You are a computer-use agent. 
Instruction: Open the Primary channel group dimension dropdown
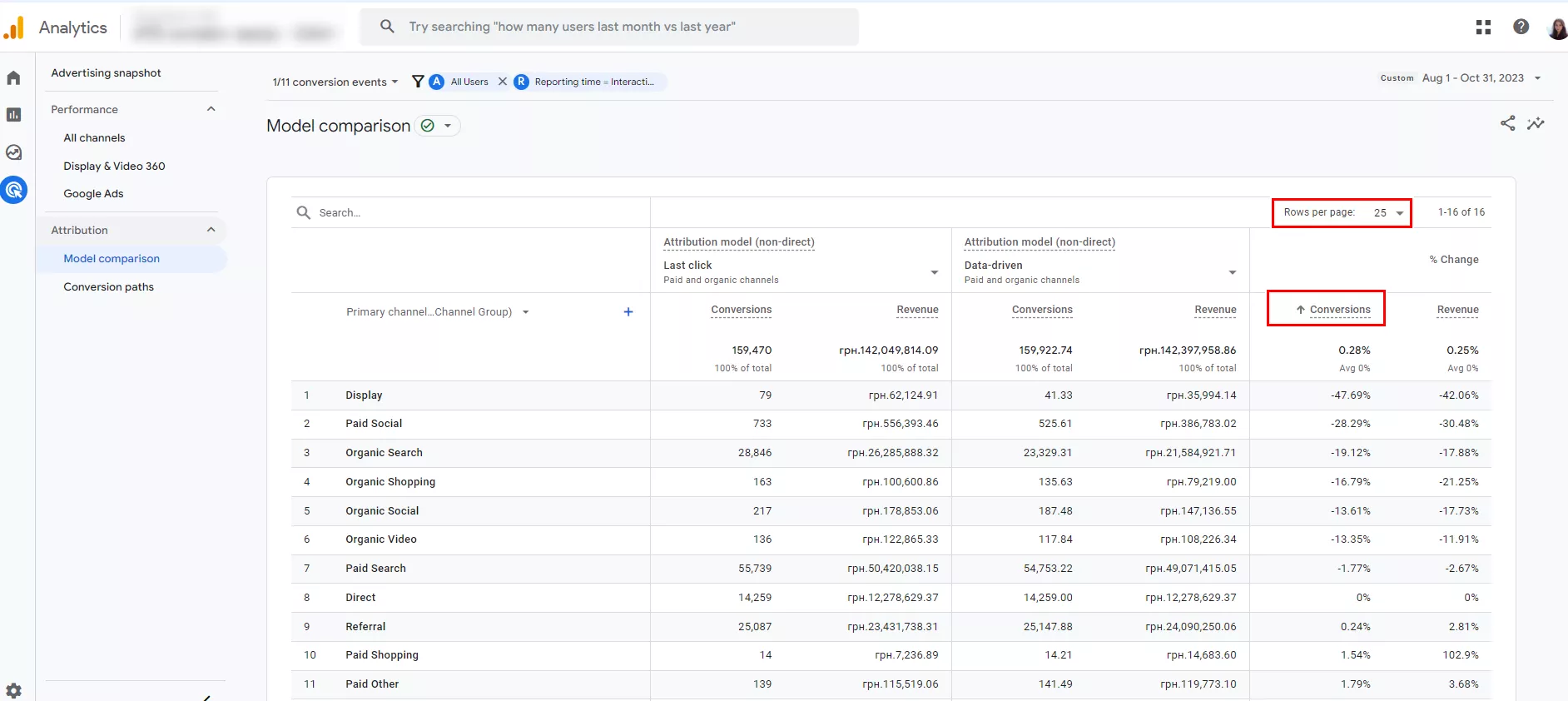coord(438,312)
